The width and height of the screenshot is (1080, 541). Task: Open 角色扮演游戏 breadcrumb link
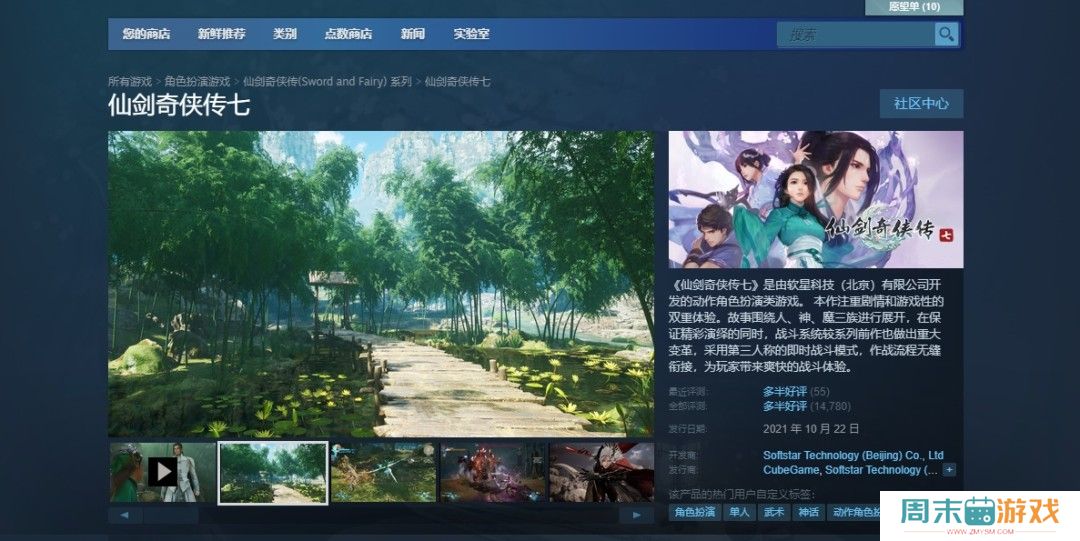(x=197, y=82)
